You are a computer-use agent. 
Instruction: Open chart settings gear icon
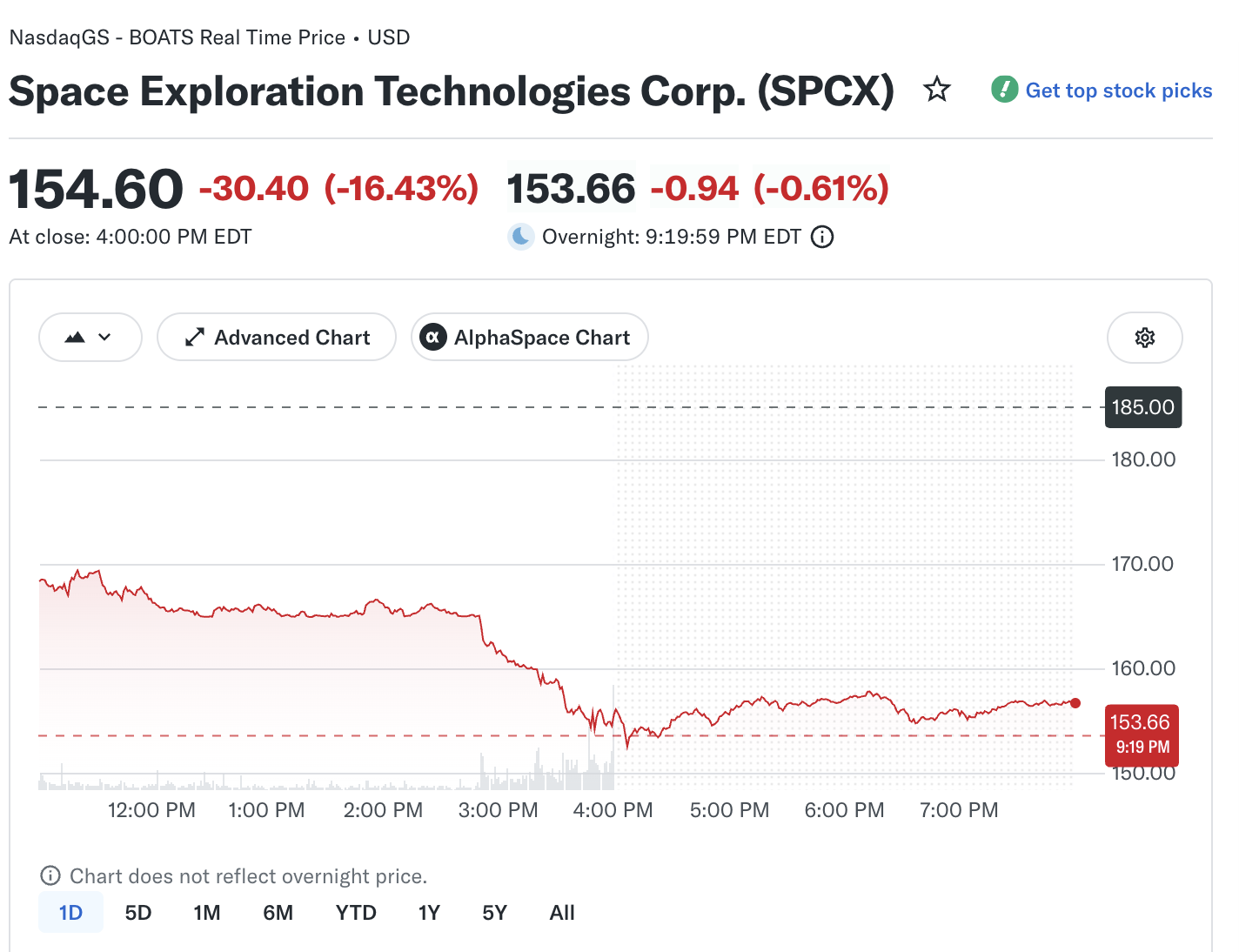tap(1145, 338)
